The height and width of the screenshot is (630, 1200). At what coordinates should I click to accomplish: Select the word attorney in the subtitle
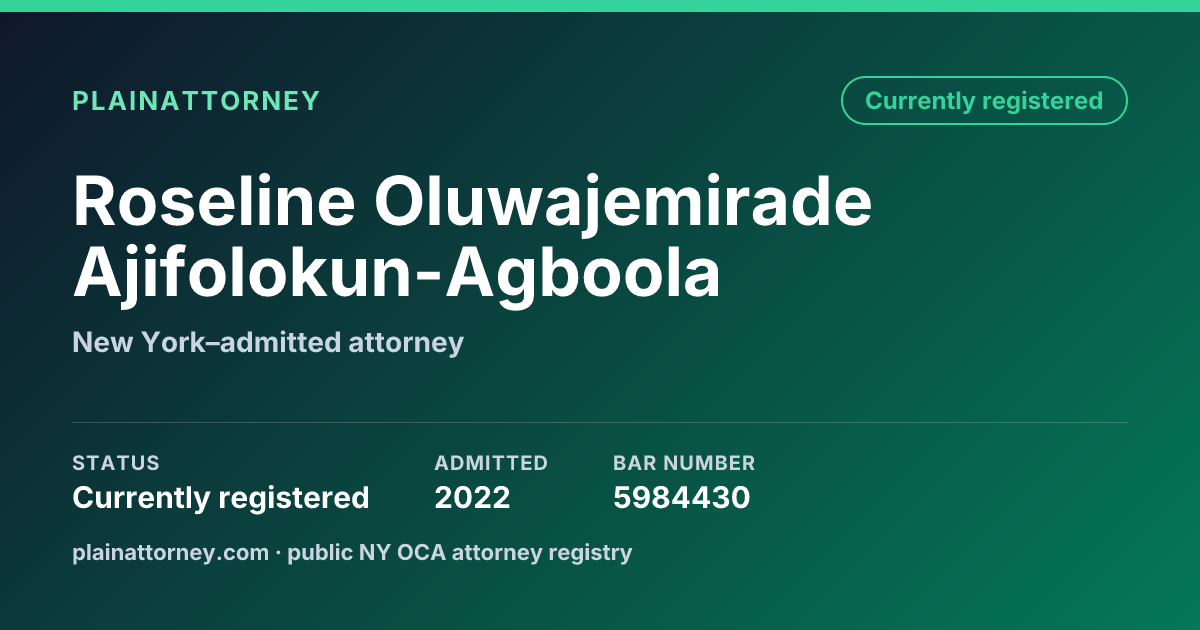tap(406, 344)
